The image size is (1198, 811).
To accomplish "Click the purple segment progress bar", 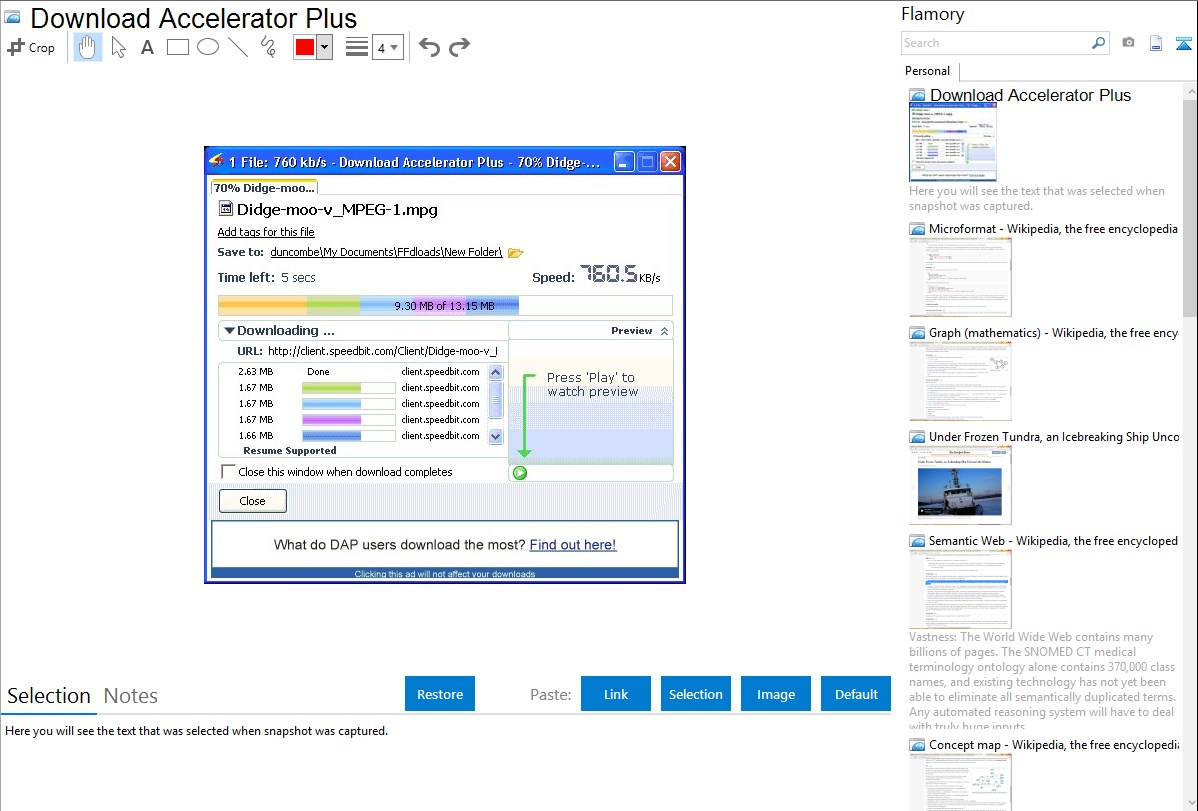I will point(348,420).
